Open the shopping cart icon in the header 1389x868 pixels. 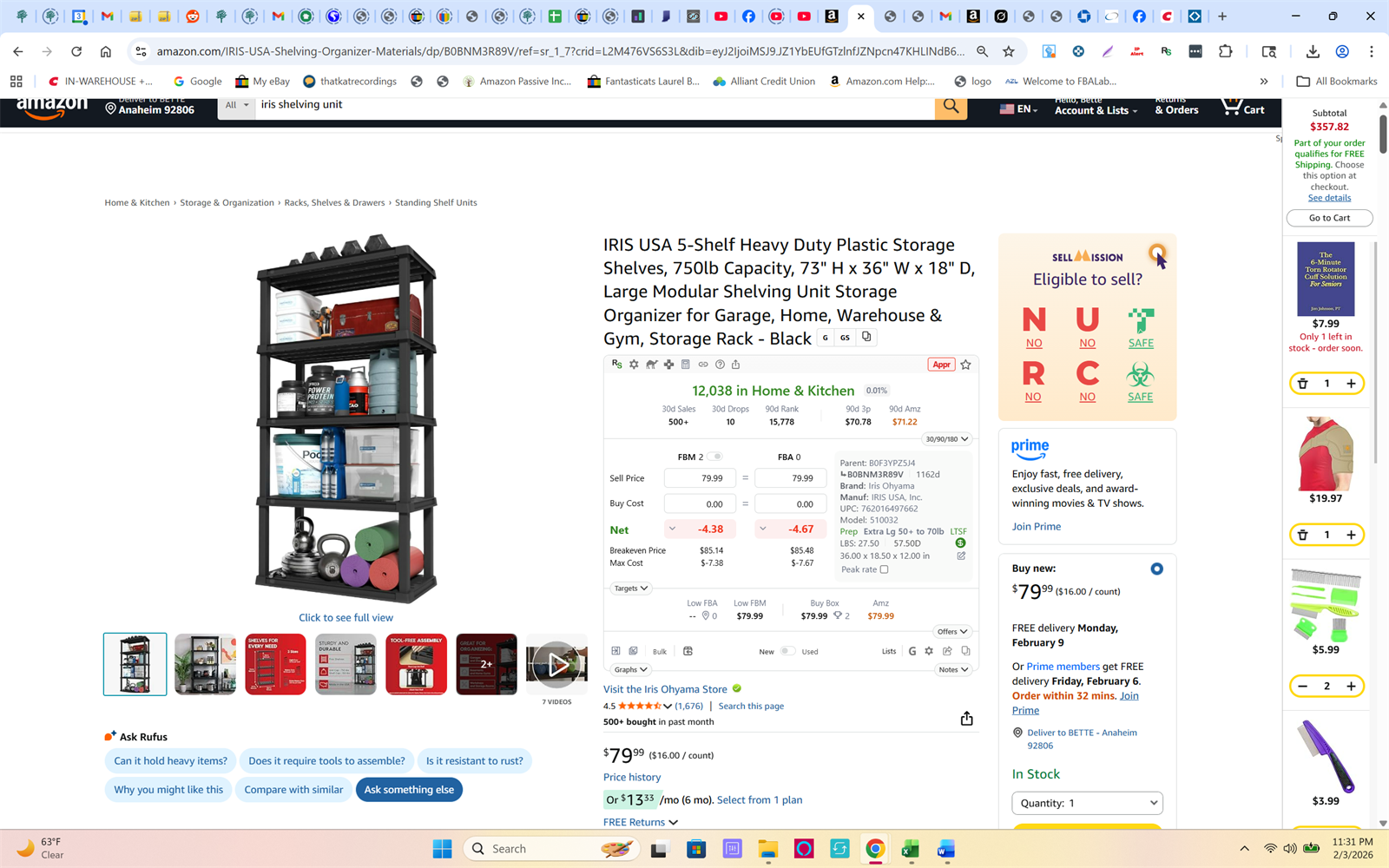point(1242,108)
